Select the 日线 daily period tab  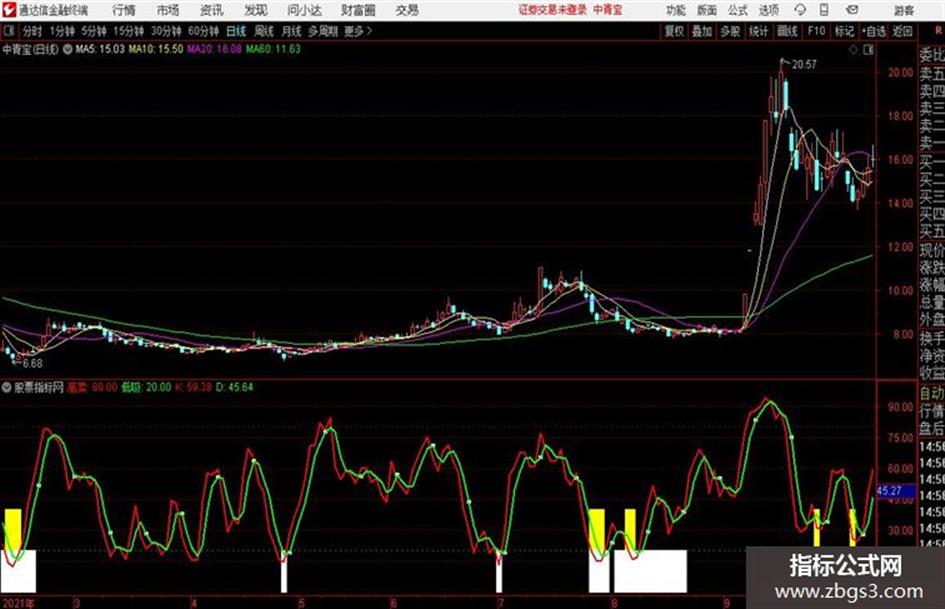pos(236,31)
